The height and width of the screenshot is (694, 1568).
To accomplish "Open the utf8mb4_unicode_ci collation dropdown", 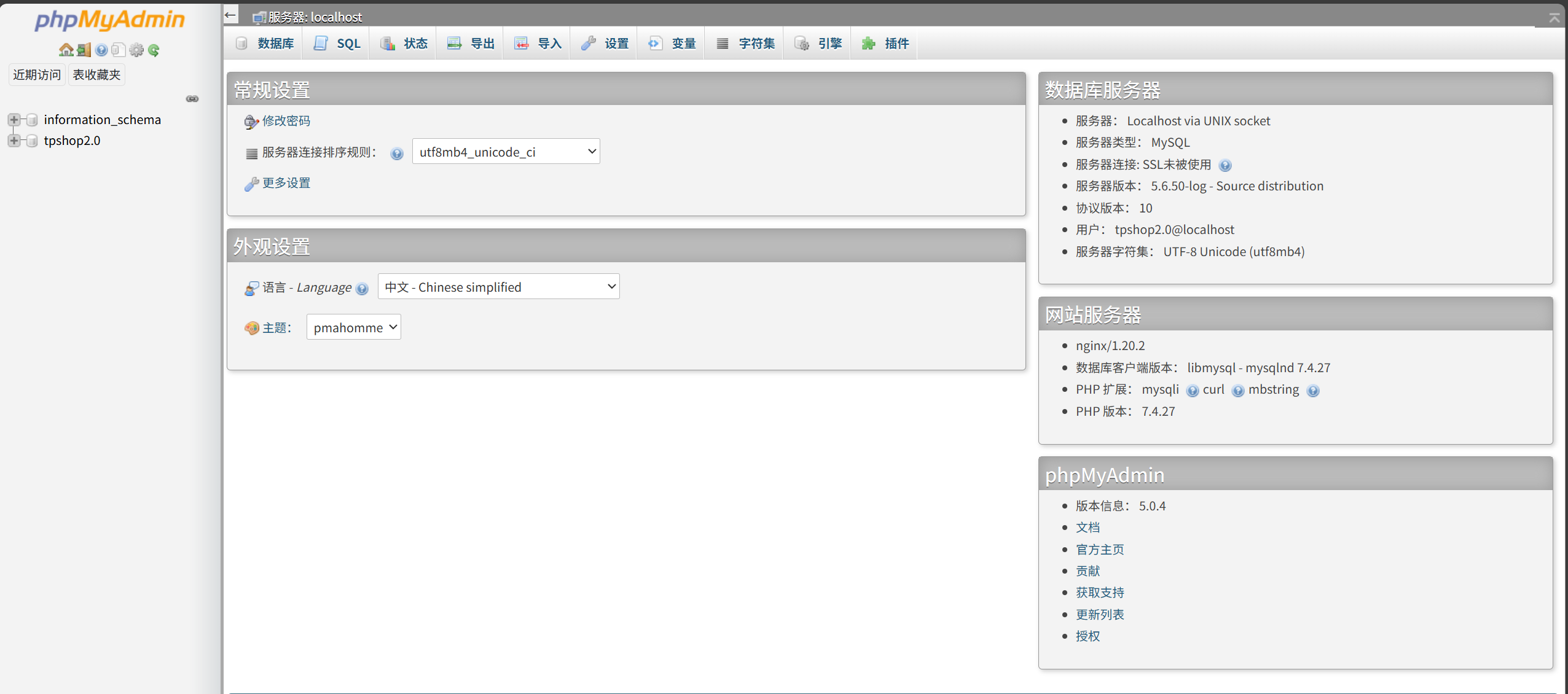I will pos(506,152).
